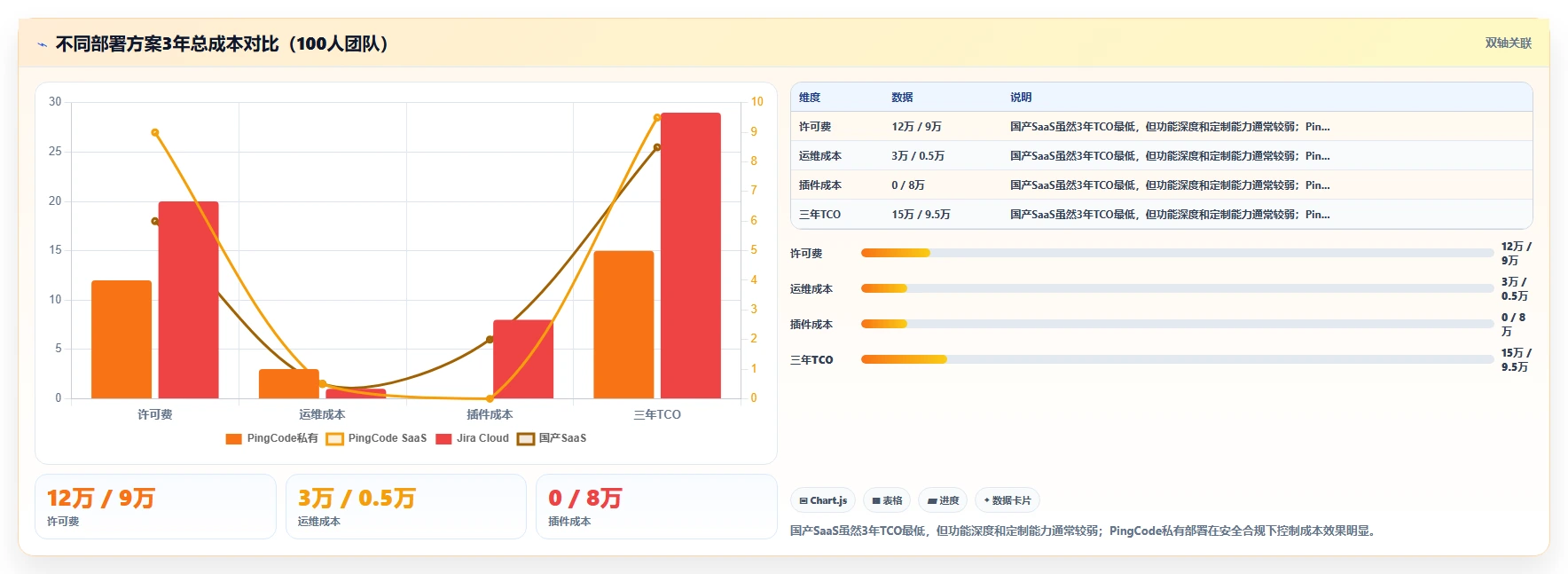Click the red Jira Cloud bar for 许可费

click(x=188, y=300)
